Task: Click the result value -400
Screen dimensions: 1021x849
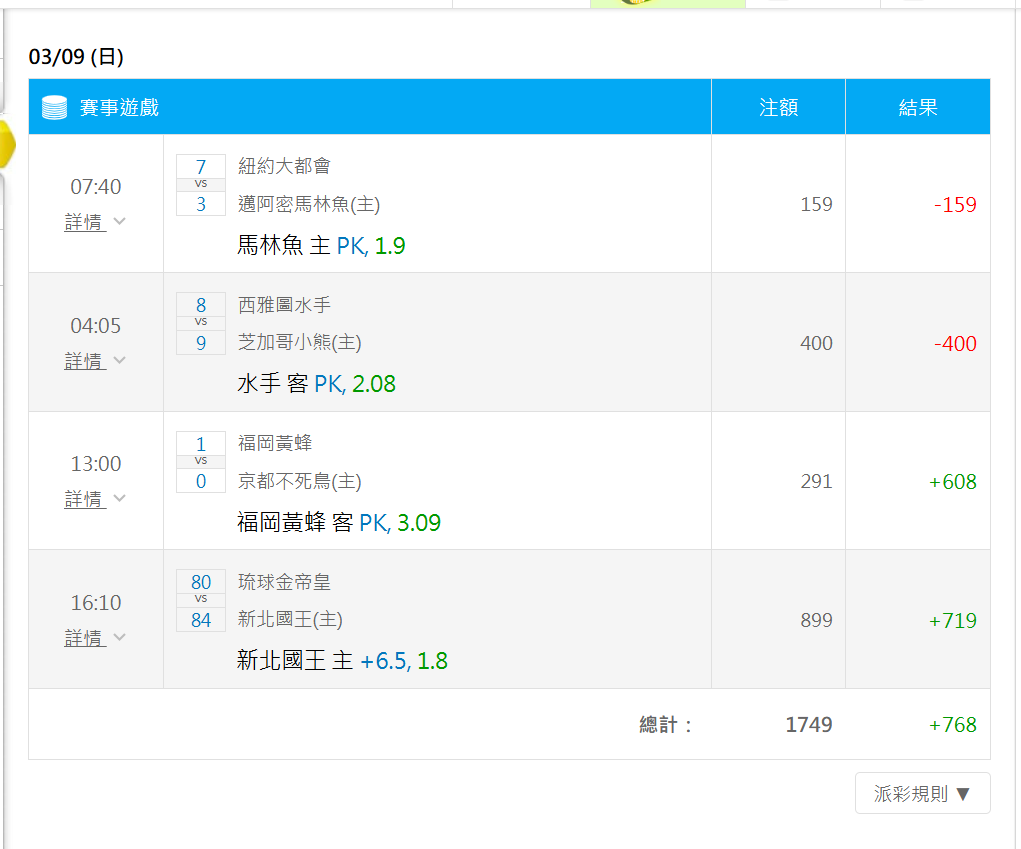Action: (x=955, y=343)
